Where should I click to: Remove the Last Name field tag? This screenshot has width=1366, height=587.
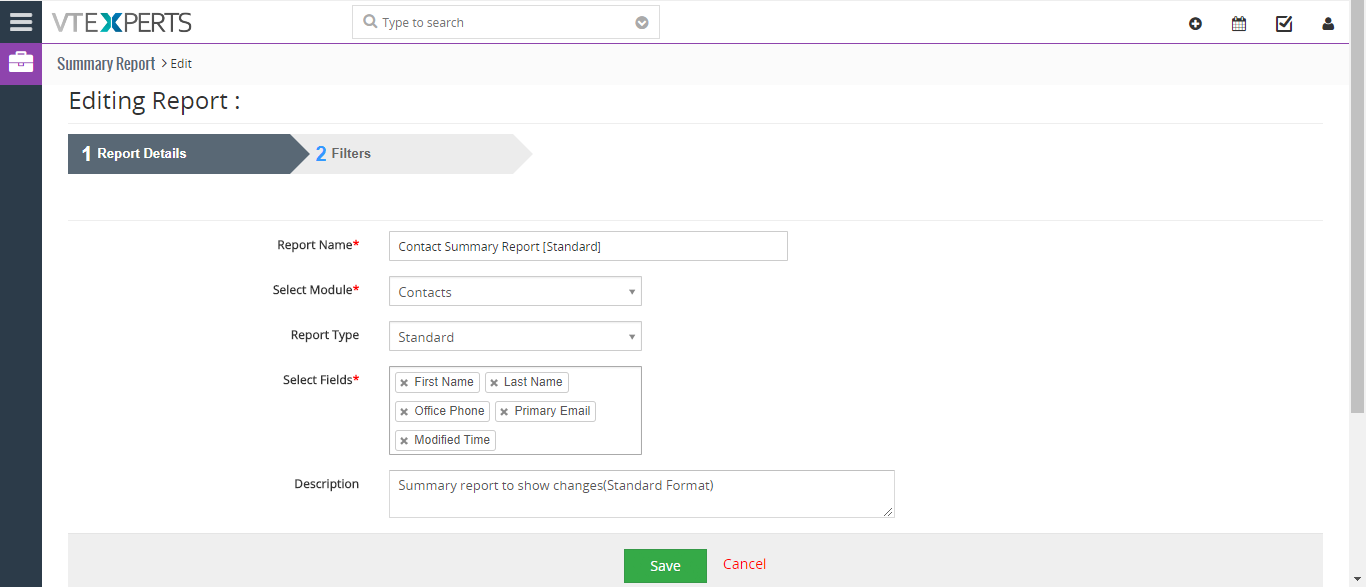pyautogui.click(x=494, y=383)
